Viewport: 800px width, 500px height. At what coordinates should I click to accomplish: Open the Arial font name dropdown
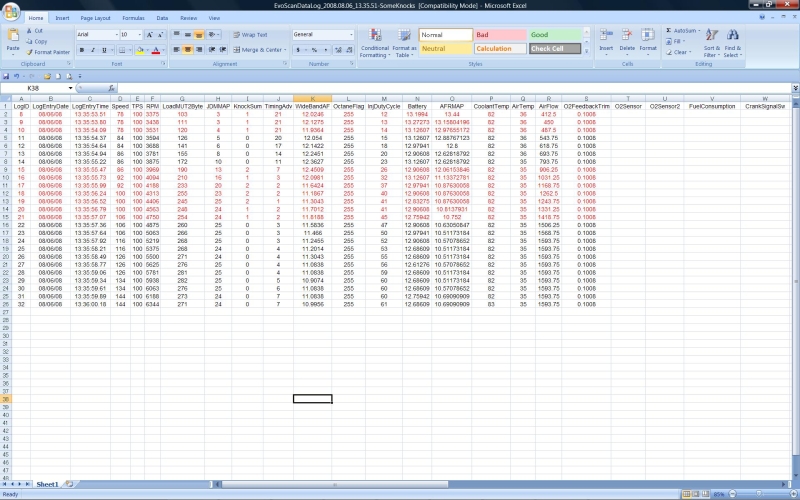click(113, 34)
